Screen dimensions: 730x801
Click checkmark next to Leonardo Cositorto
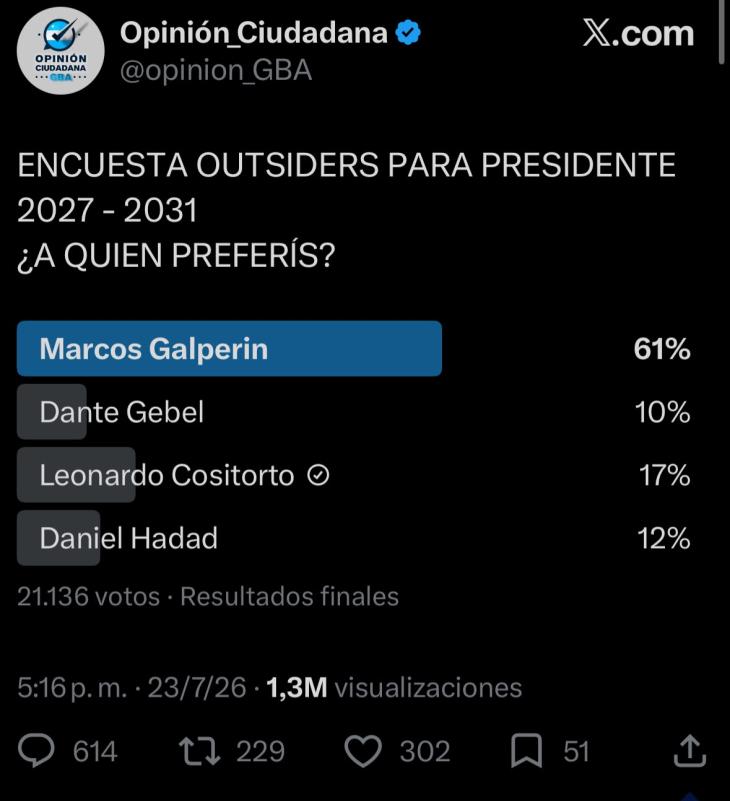318,476
